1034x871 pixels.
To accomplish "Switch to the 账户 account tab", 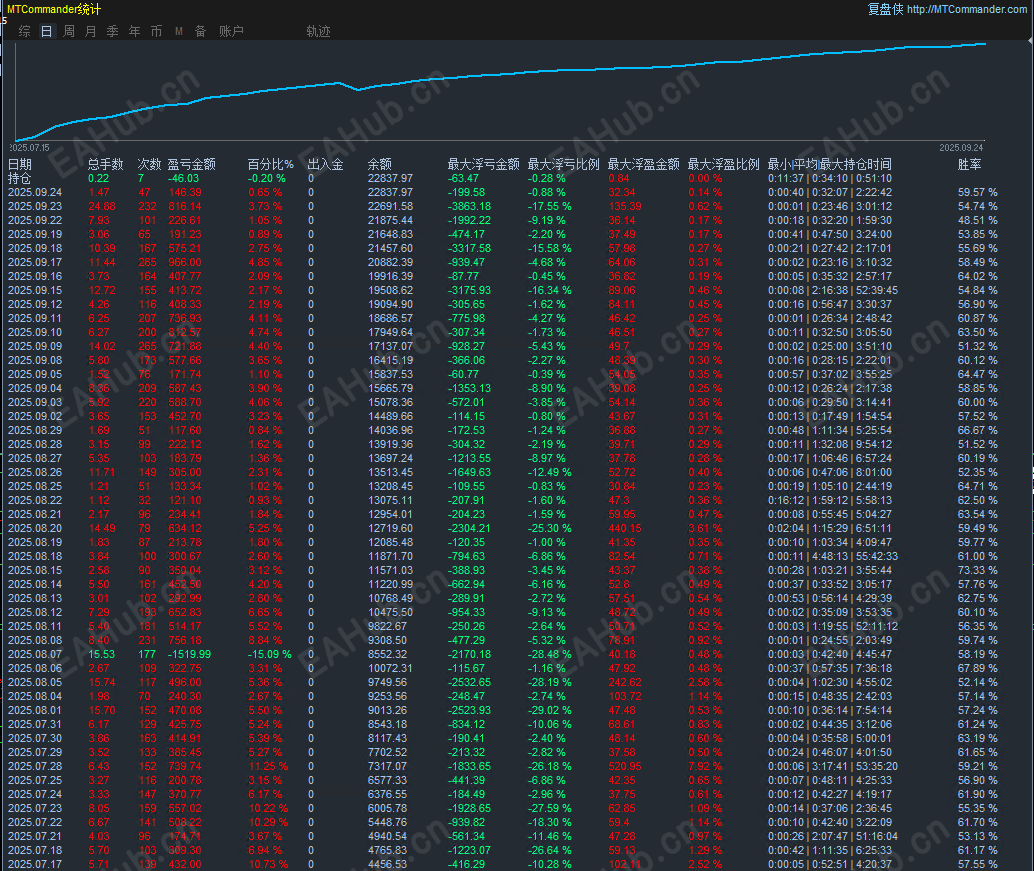I will 231,31.
